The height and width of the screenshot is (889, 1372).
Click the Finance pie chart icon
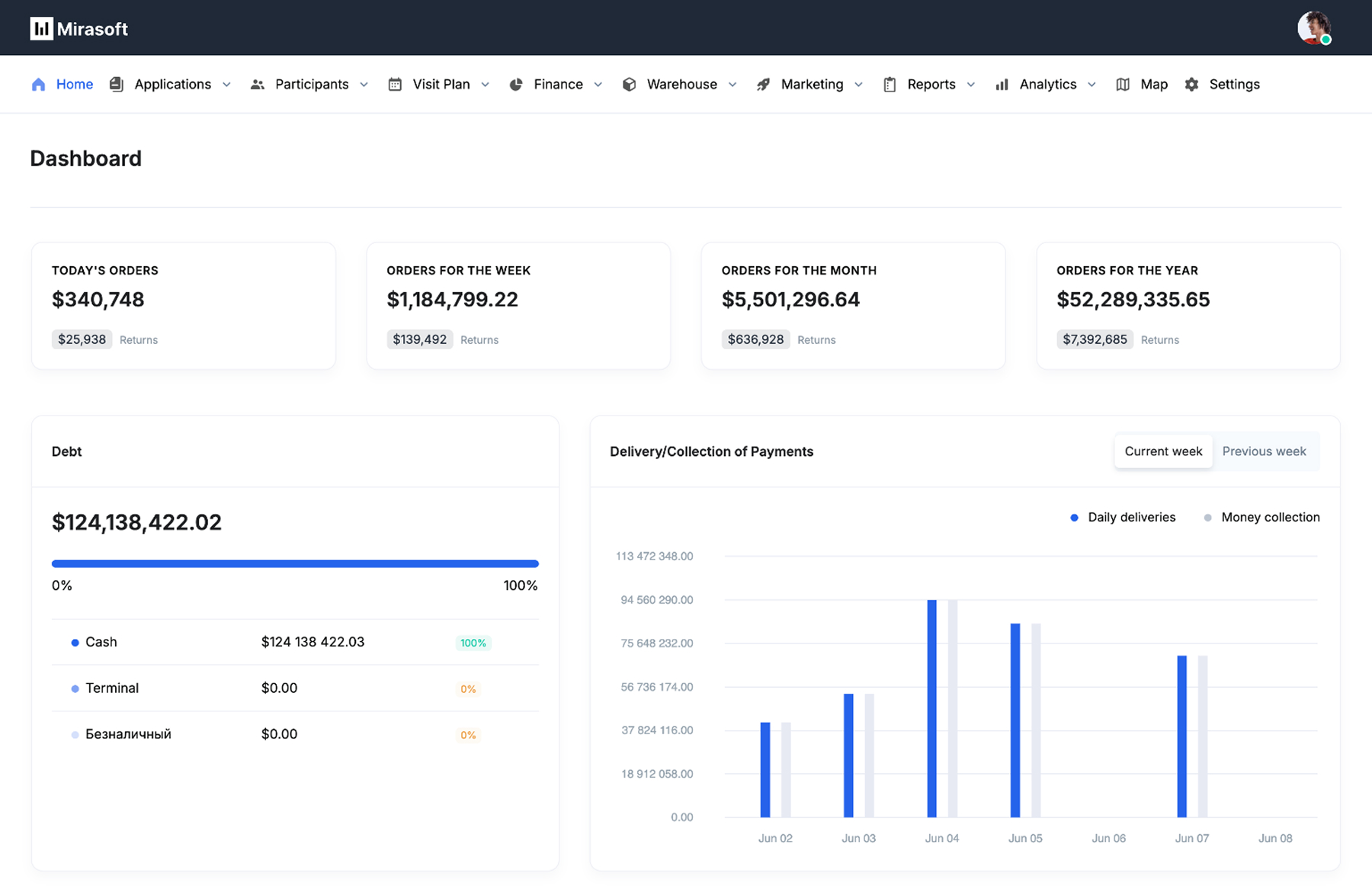516,85
